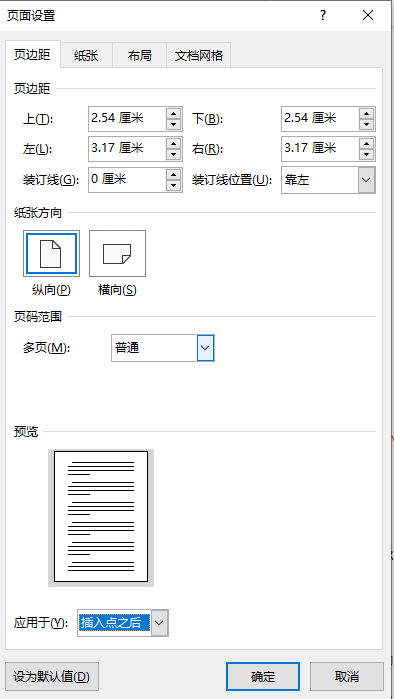Click the left margin 左 input field
The height and width of the screenshot is (699, 394).
click(x=127, y=149)
